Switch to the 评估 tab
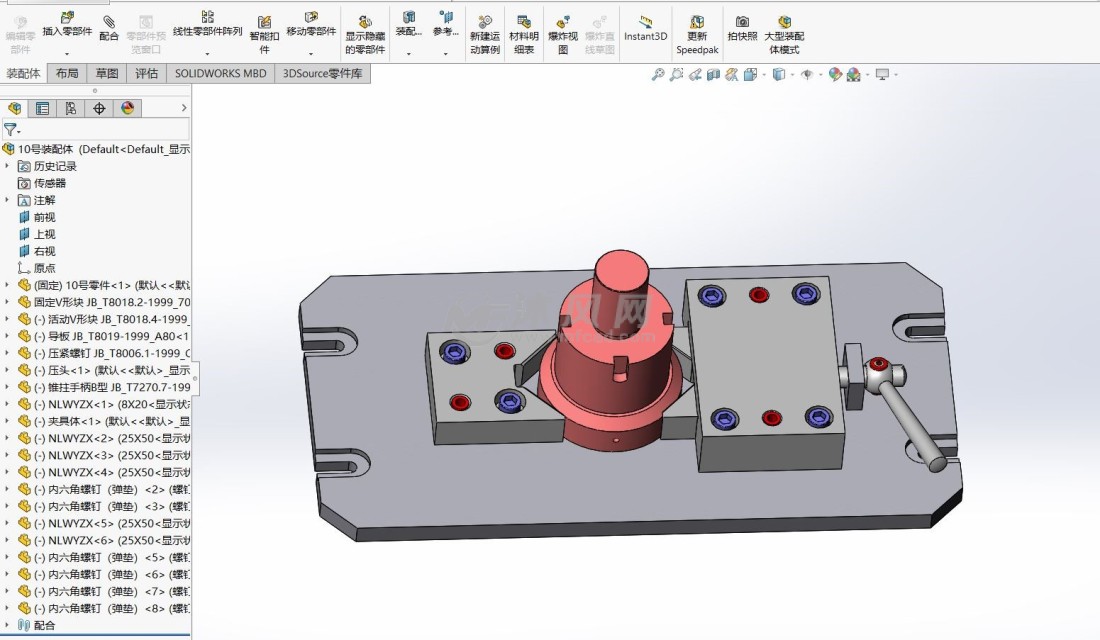 [147, 73]
